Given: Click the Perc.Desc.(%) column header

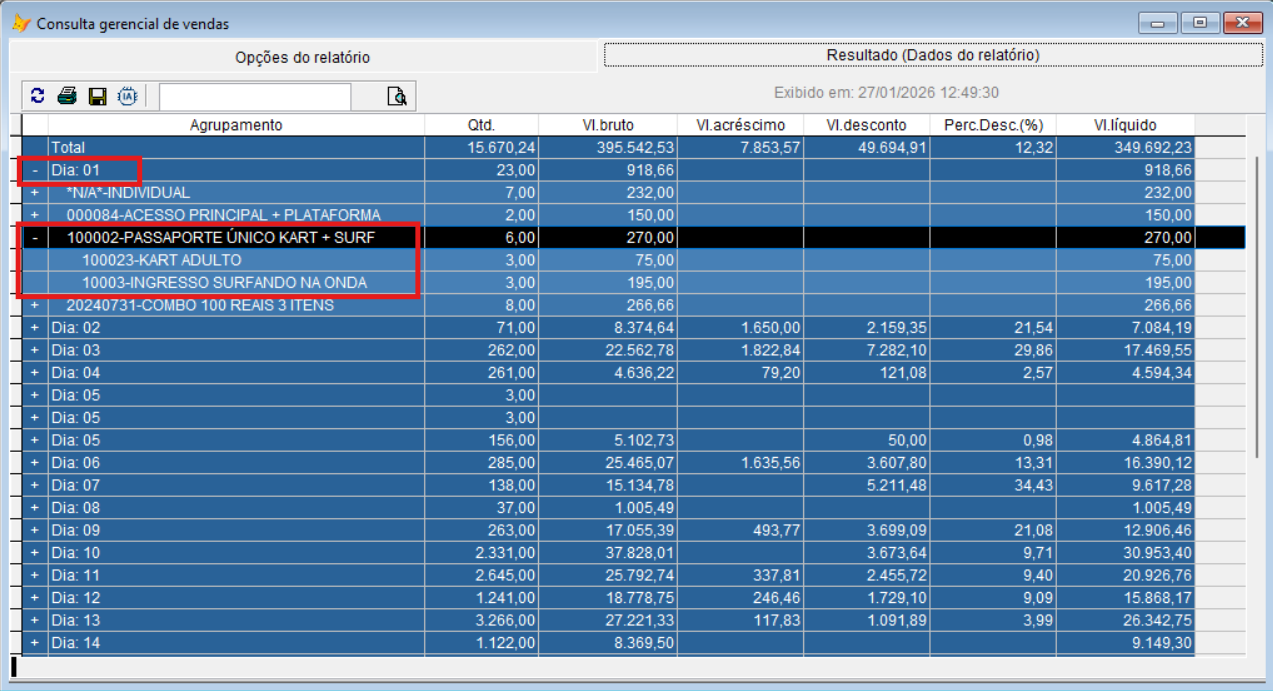Looking at the screenshot, I should pos(992,125).
